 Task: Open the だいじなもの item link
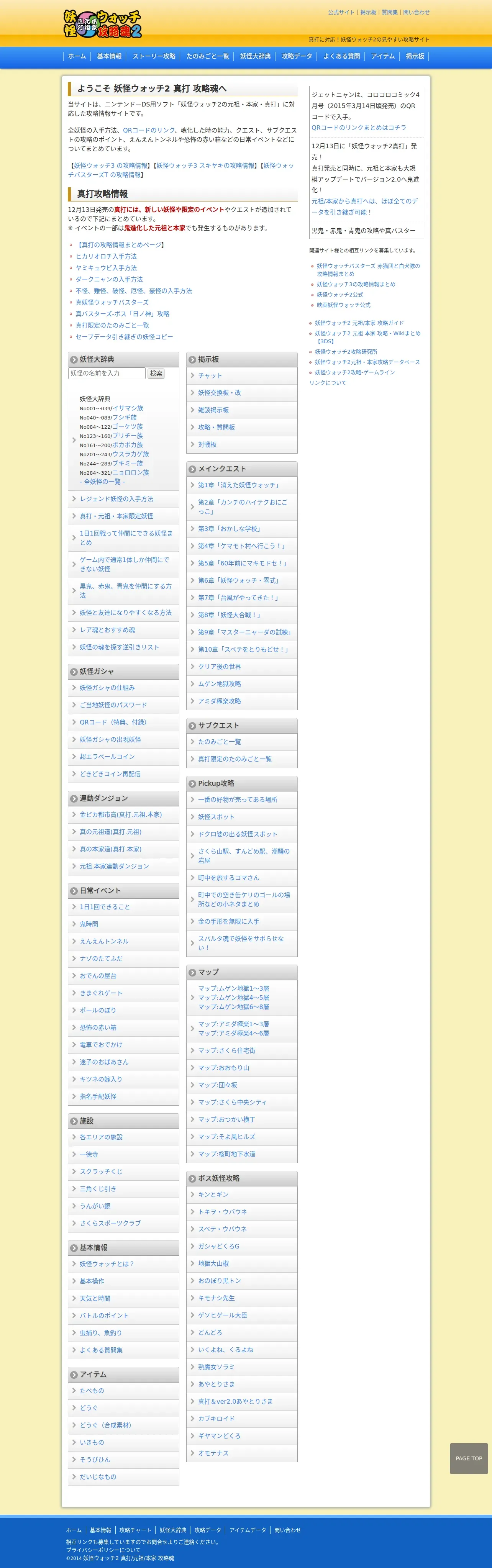click(98, 1477)
